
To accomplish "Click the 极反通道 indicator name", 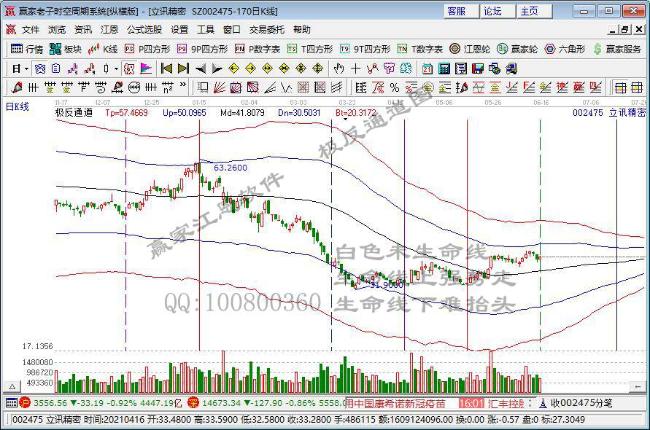I will [74, 112].
